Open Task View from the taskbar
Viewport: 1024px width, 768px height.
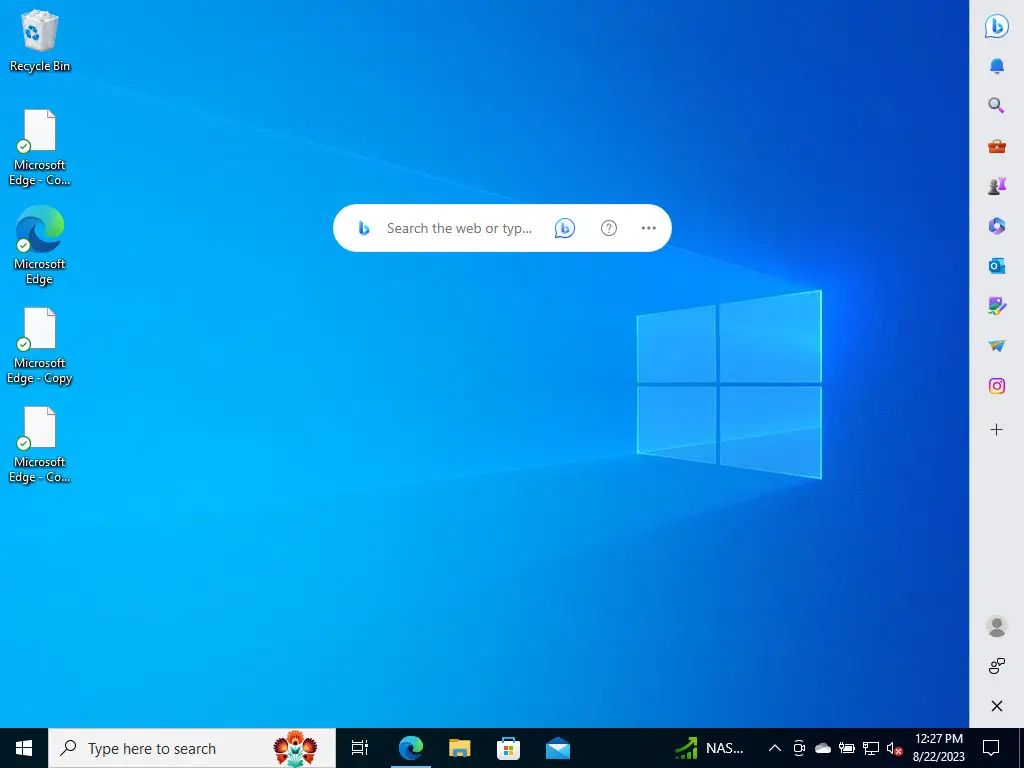coord(360,748)
